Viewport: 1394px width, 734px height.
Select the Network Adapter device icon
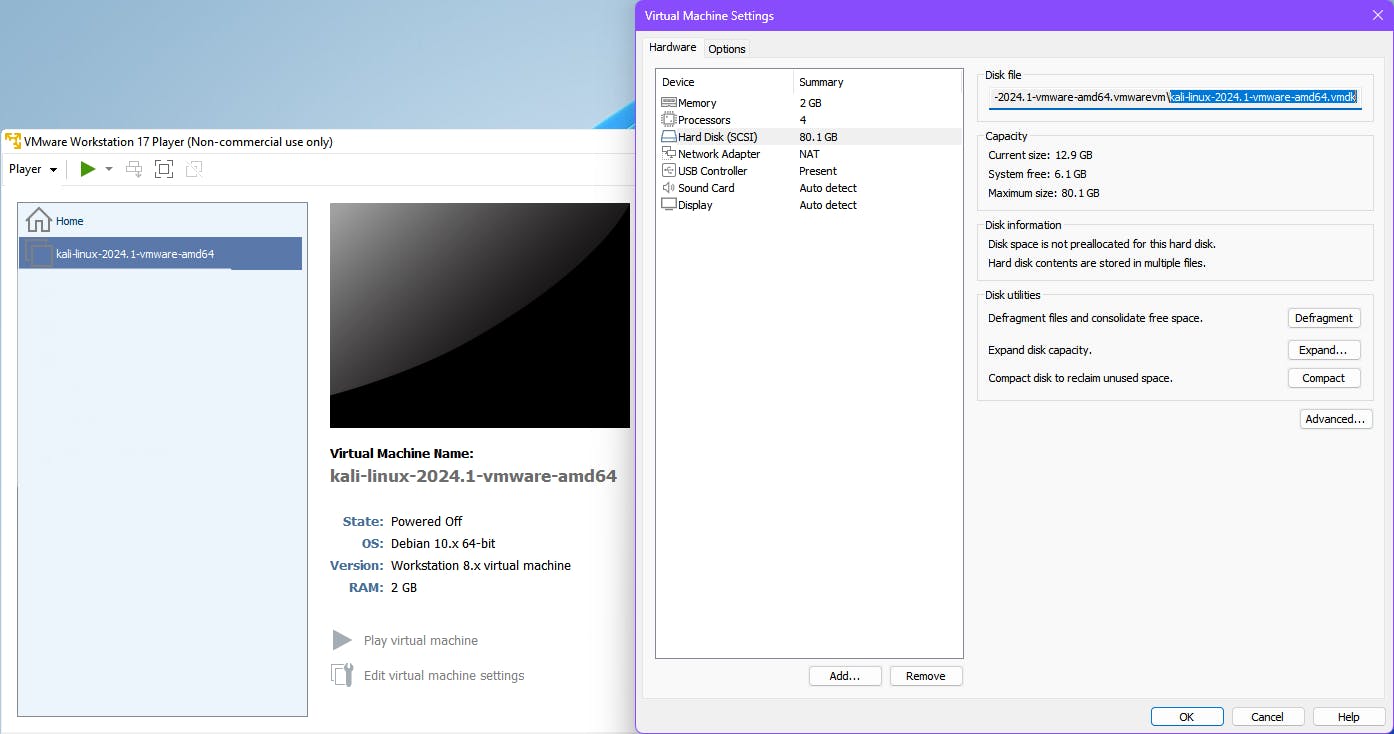(x=669, y=154)
